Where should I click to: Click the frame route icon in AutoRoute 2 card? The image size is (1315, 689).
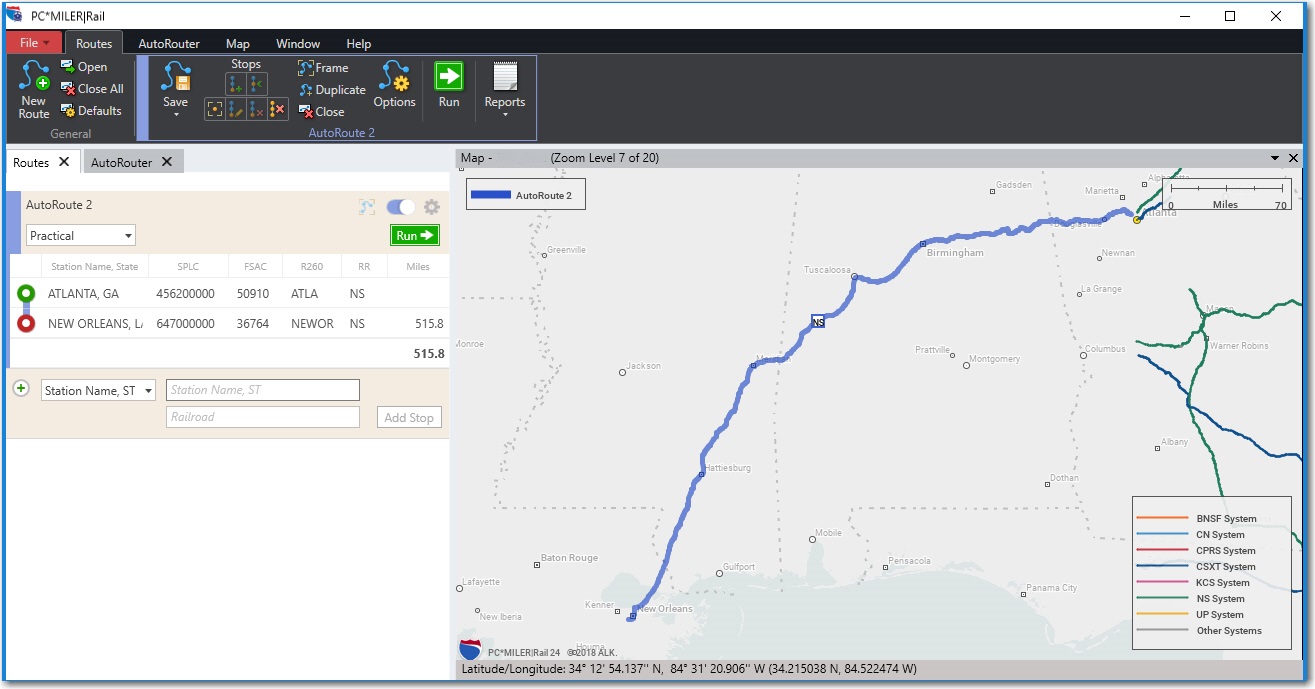(x=367, y=207)
